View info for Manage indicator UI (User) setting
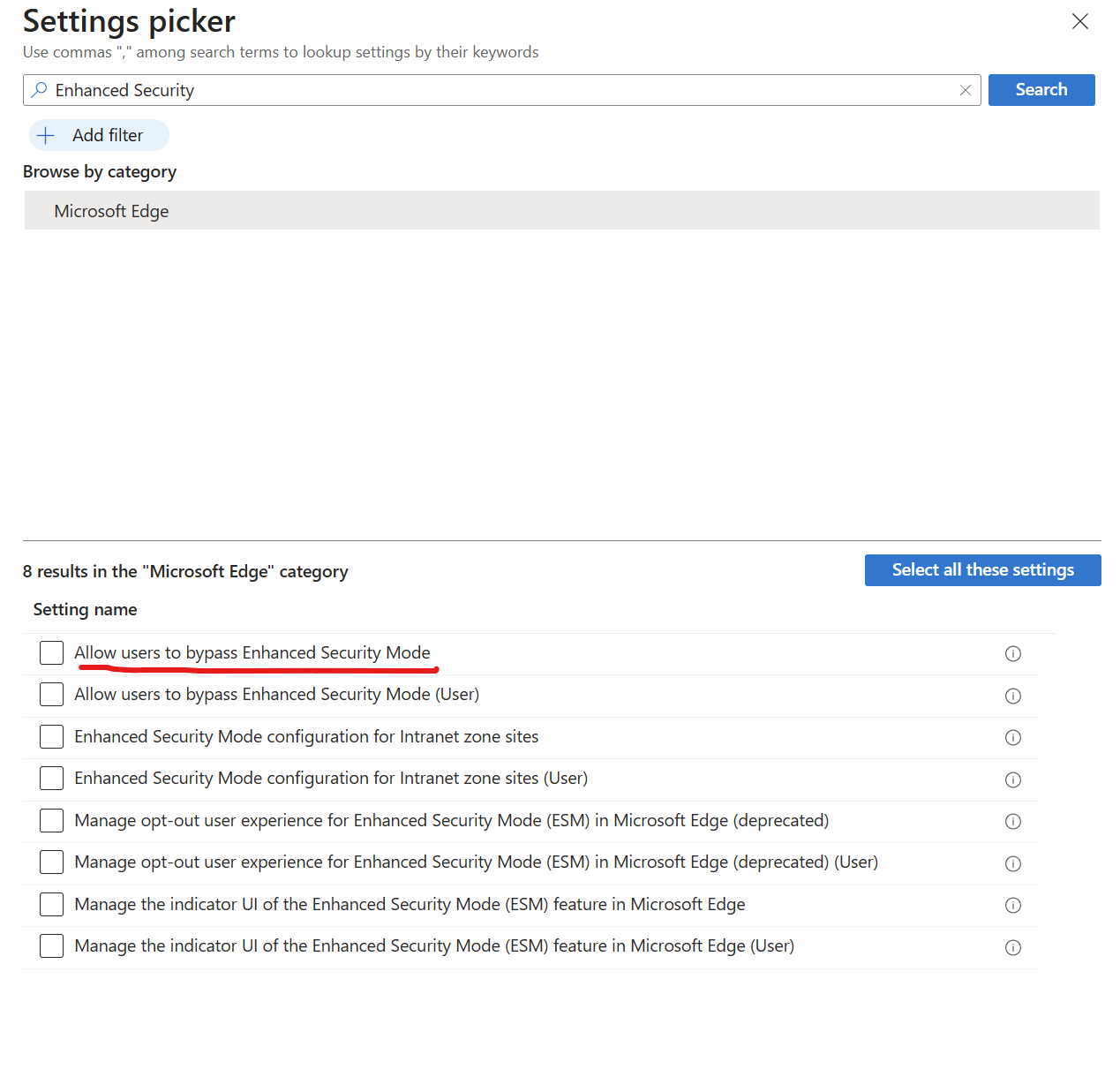 pyautogui.click(x=1012, y=947)
